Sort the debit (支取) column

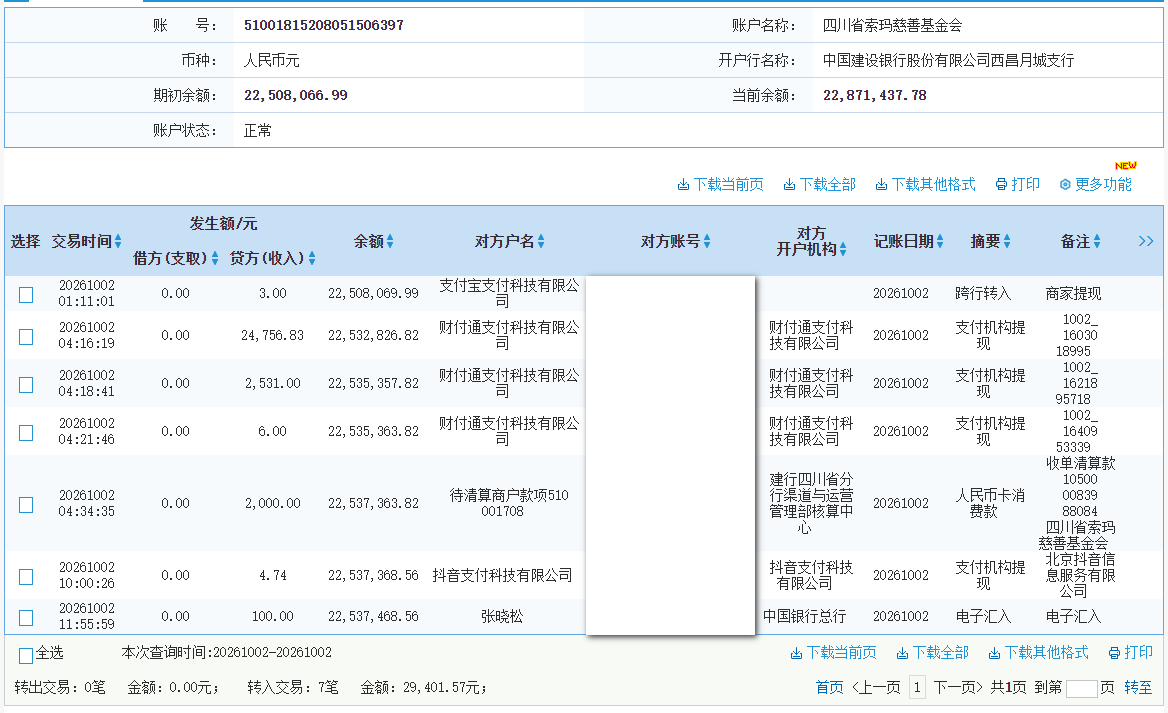215,258
